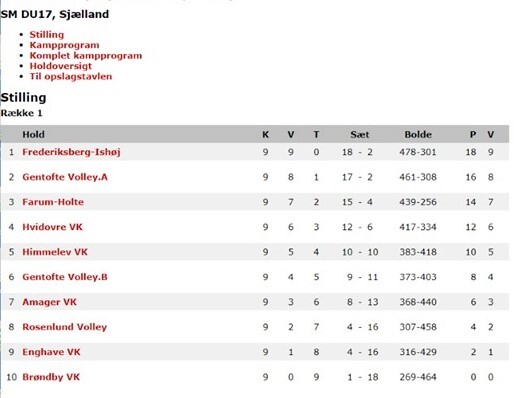This screenshot has width=526, height=398.
Task: Click the Sæt column header
Action: pos(360,135)
